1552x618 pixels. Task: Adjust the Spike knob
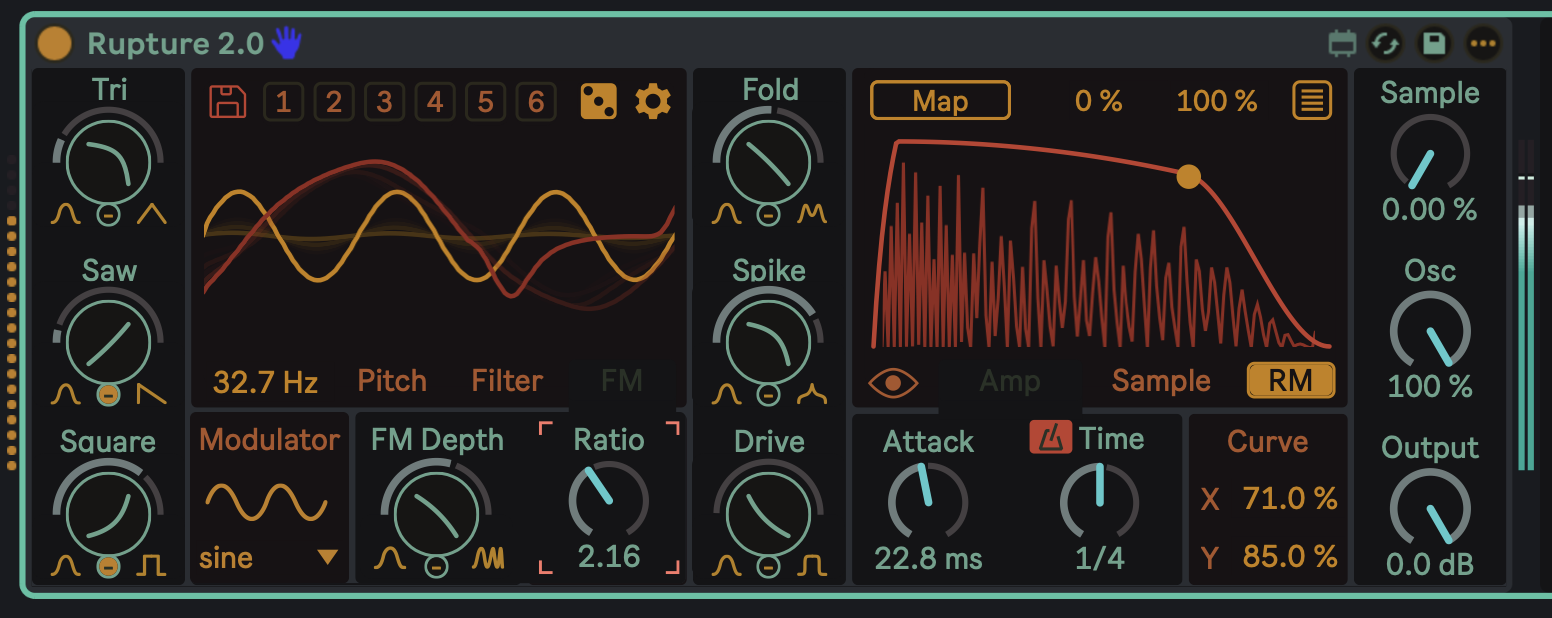click(768, 342)
